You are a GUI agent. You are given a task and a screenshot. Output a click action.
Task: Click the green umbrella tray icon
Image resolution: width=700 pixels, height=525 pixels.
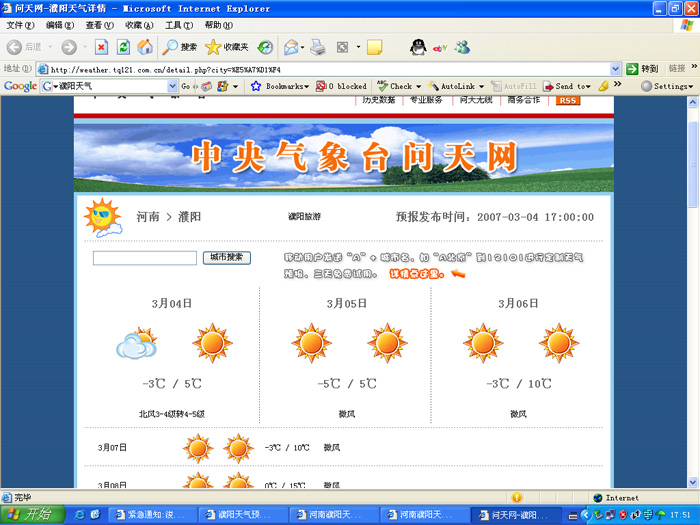tap(660, 515)
